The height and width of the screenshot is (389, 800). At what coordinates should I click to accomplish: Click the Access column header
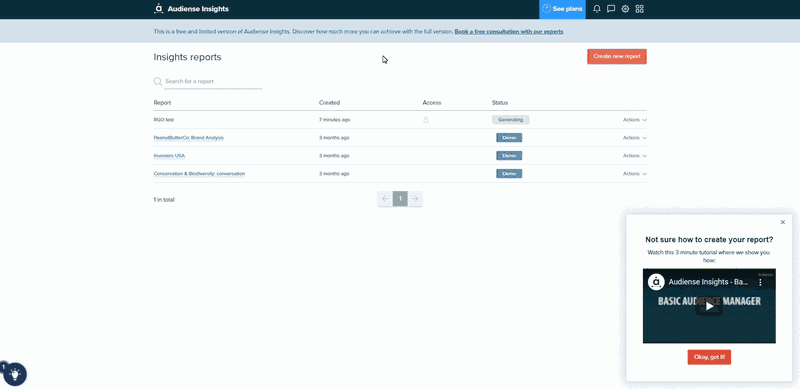(x=432, y=103)
